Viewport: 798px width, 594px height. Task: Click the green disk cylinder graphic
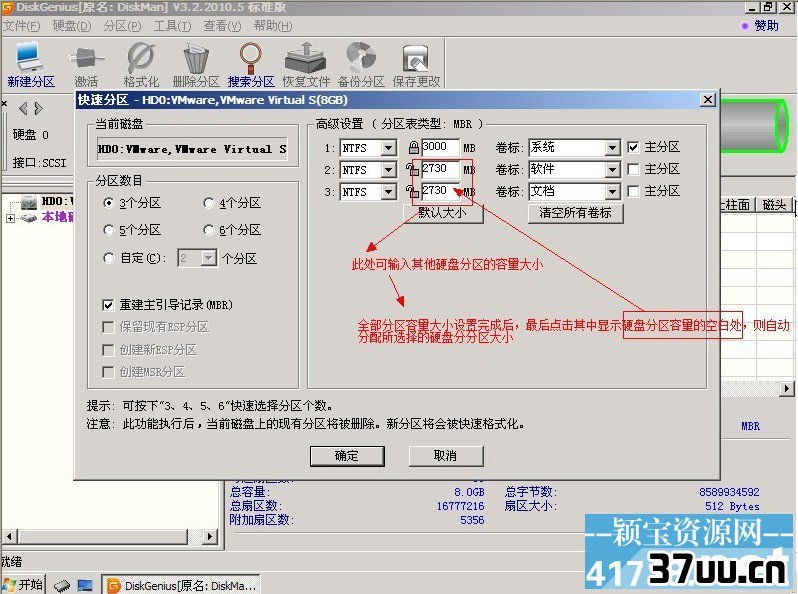pos(755,125)
